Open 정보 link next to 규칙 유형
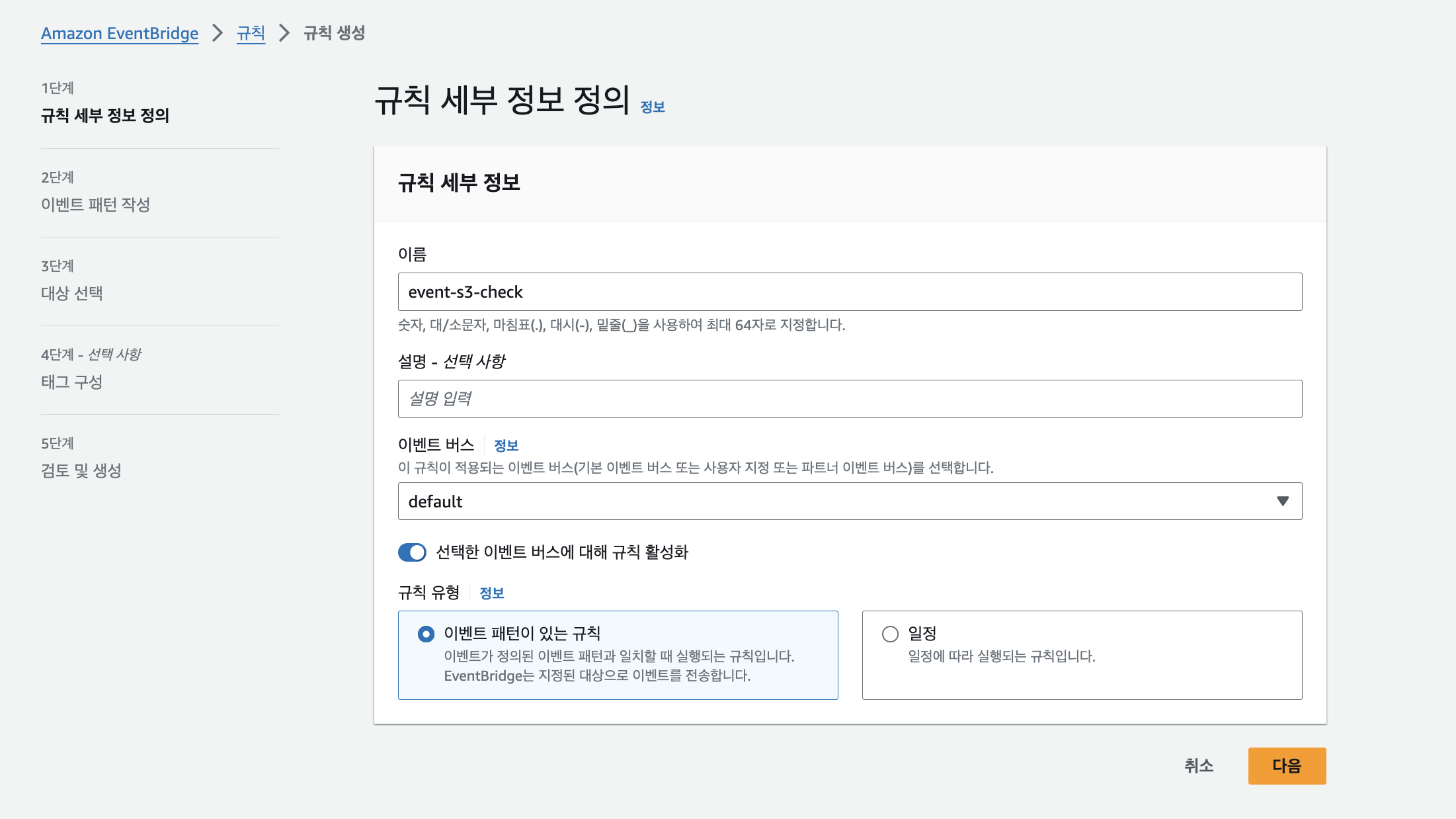This screenshot has width=1456, height=819. [491, 593]
